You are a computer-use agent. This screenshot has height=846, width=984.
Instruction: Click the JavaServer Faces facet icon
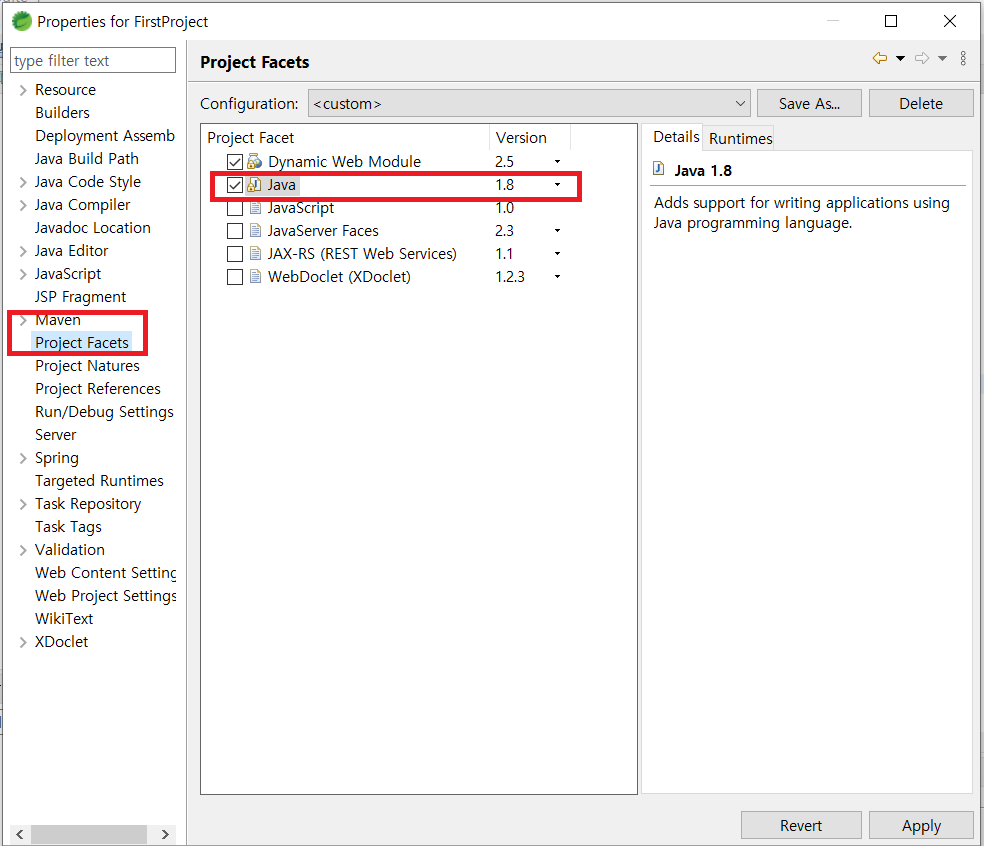tap(255, 230)
